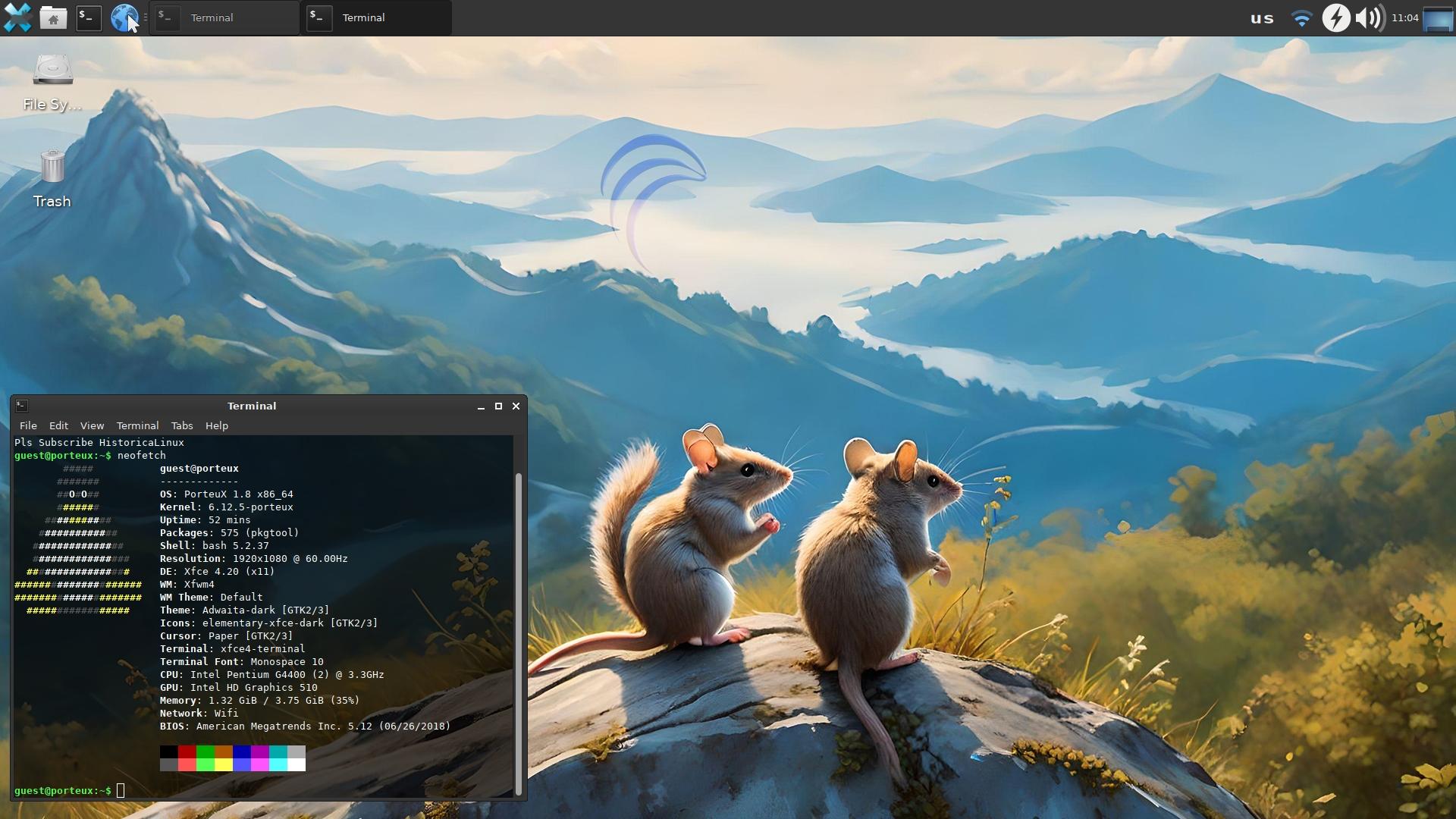The height and width of the screenshot is (819, 1456).
Task: Click the 'Packages: 575 (pkgtool)' line
Action: [x=229, y=533]
